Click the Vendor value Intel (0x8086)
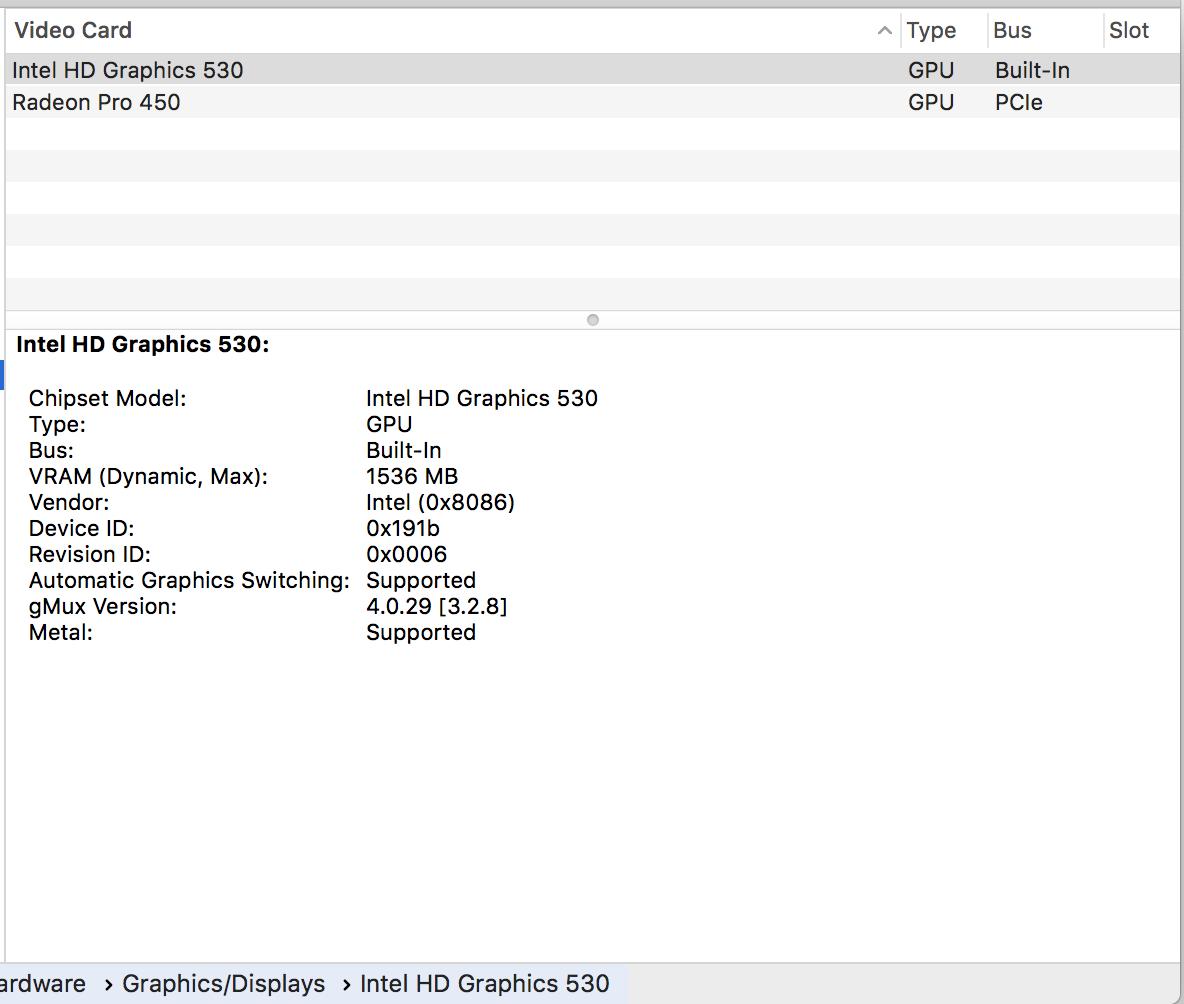1184x1004 pixels. coord(440,502)
